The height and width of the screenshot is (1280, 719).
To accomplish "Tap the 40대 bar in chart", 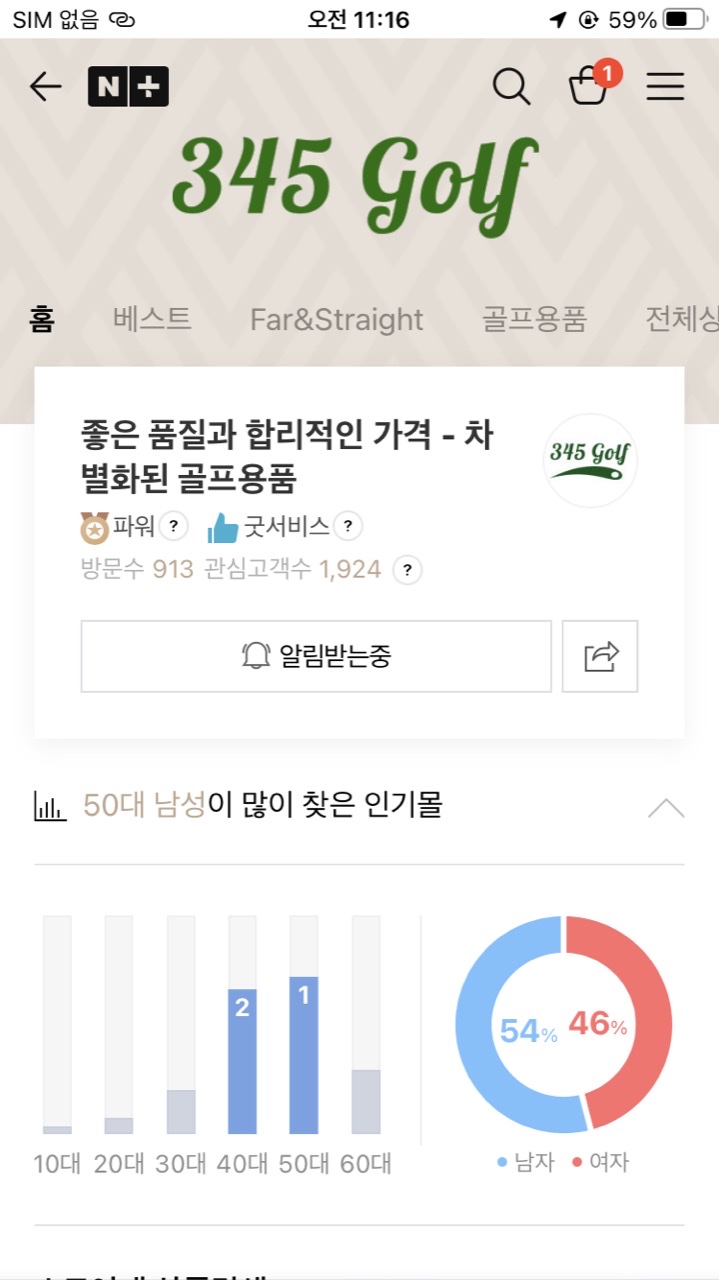I will point(242,1060).
